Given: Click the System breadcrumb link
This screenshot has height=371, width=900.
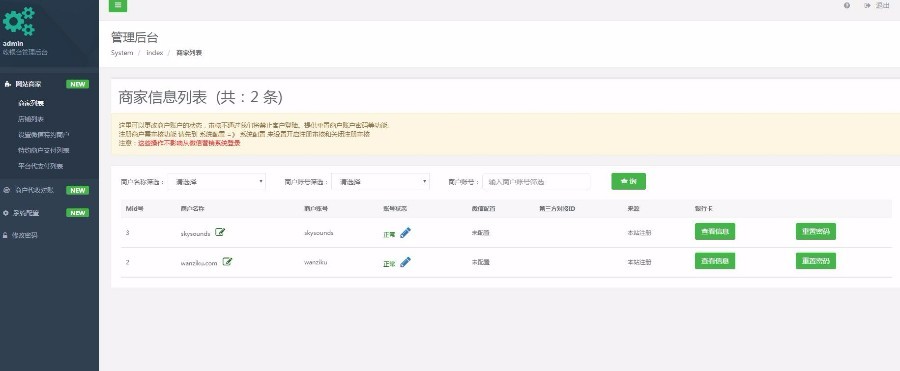Looking at the screenshot, I should coord(122,53).
